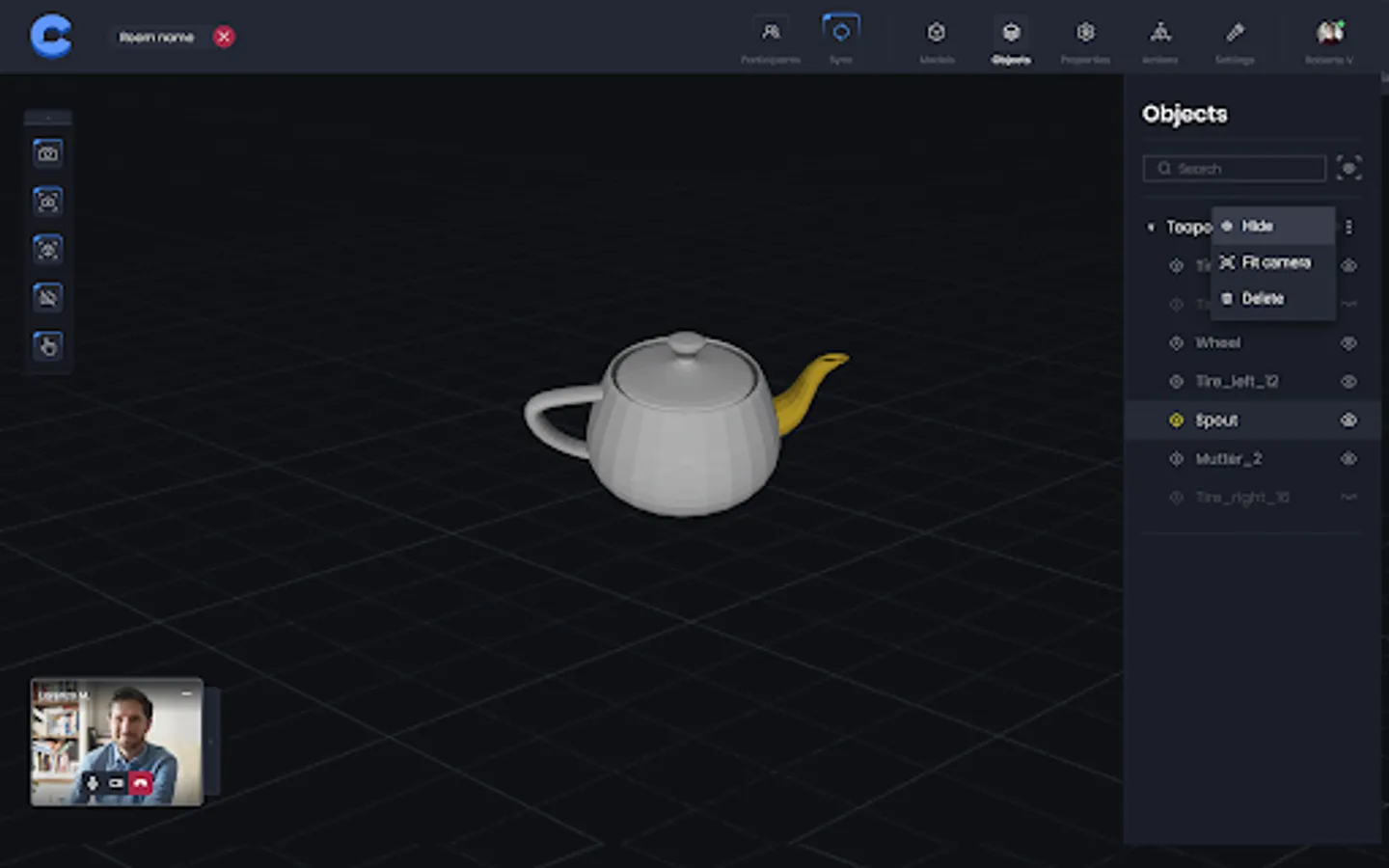This screenshot has width=1389, height=868.
Task: Switch to the Objects panel
Action: 1011,41
